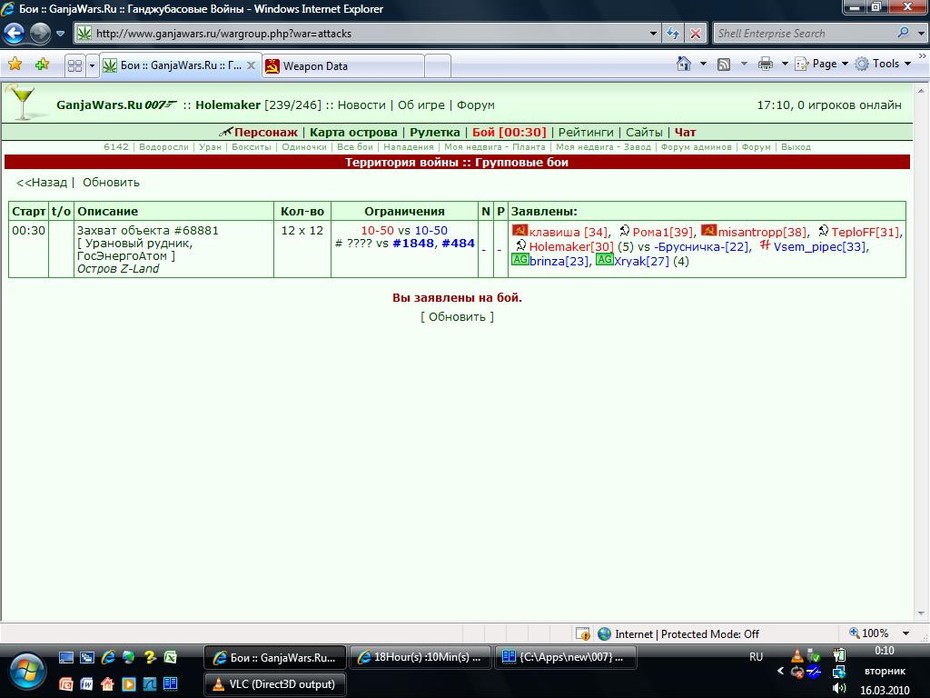Switch to 18Hour(s) :10Min(s) taskbar window
Image resolution: width=930 pixels, height=698 pixels.
pyautogui.click(x=420, y=657)
